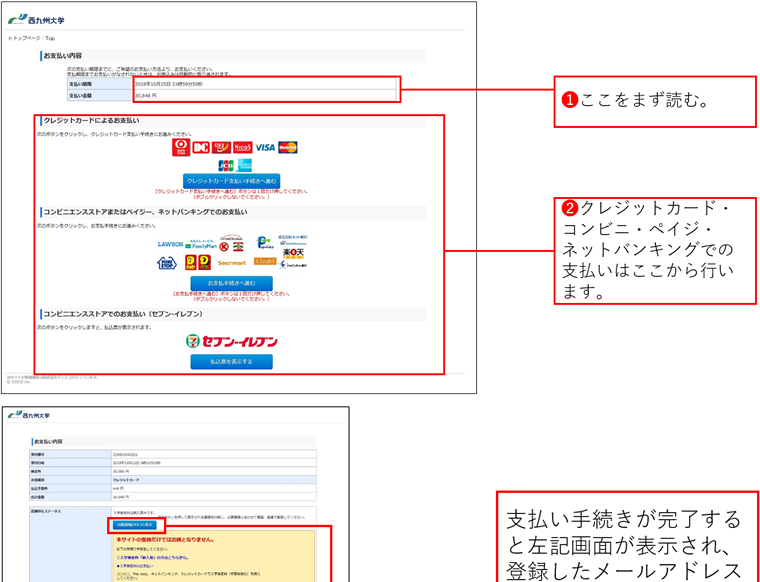Click the 住信SBIネット銀行 logo
The image size is (760, 582).
(x=293, y=239)
